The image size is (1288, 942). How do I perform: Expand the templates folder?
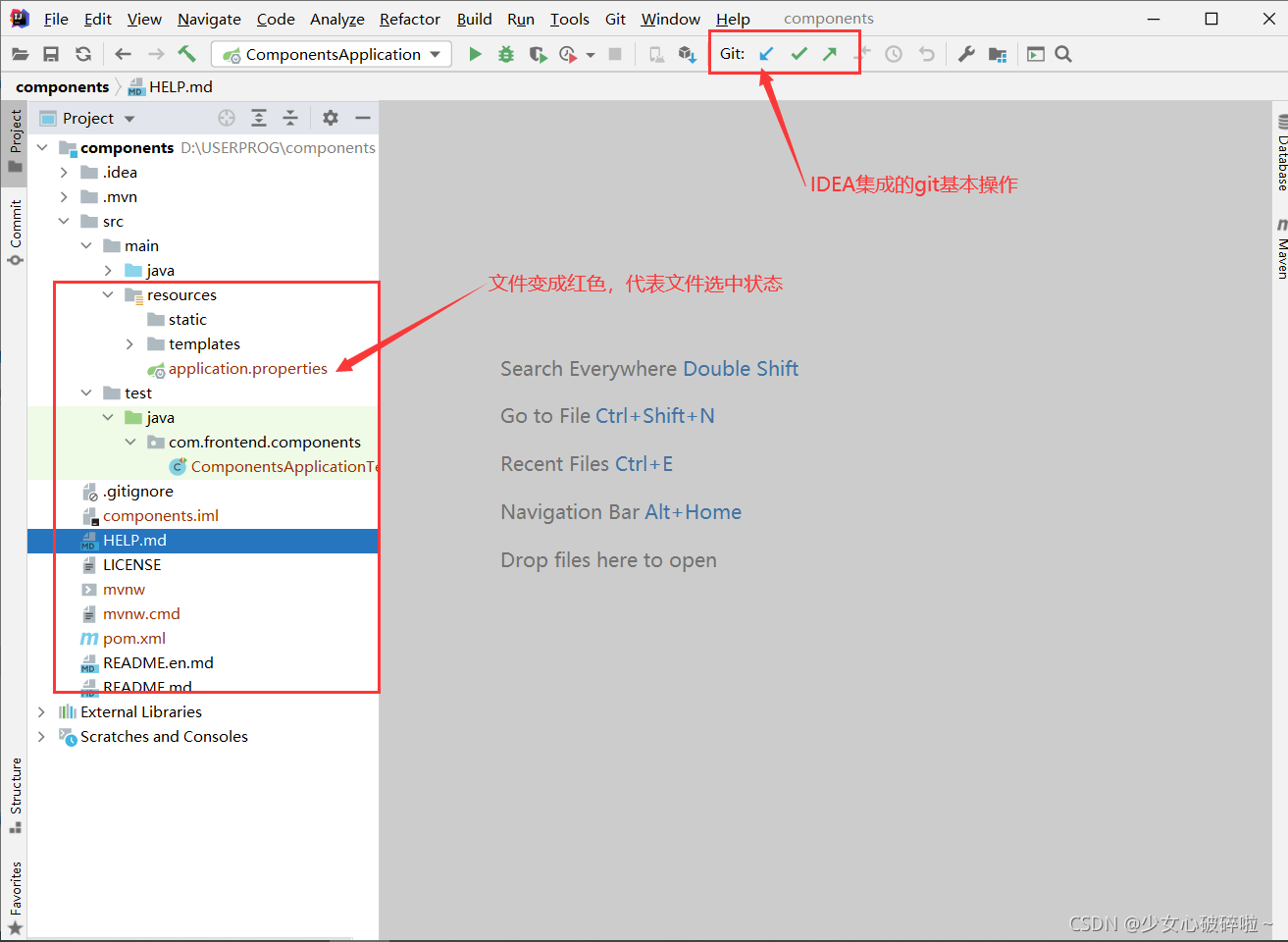pos(129,343)
